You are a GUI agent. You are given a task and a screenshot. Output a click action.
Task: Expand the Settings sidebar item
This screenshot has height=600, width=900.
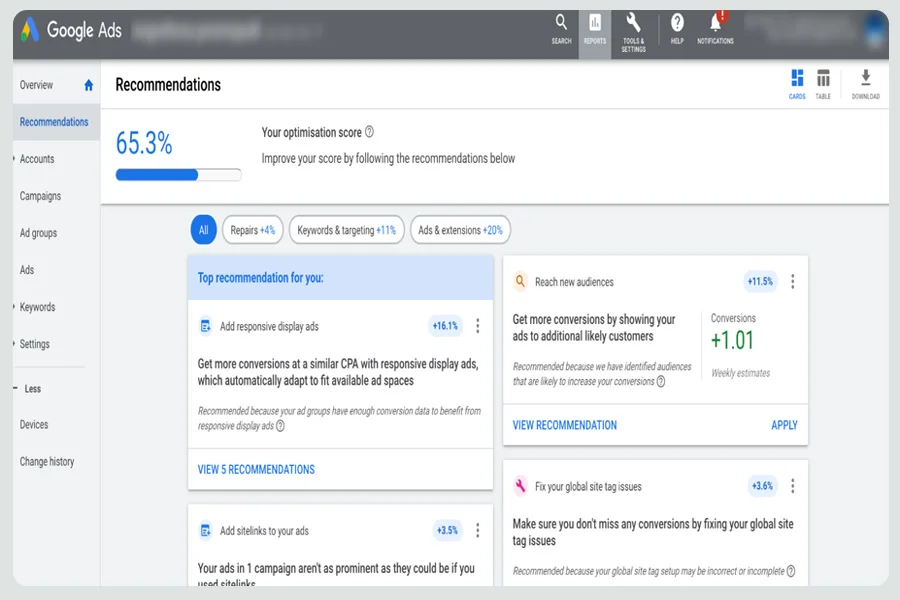pos(14,344)
